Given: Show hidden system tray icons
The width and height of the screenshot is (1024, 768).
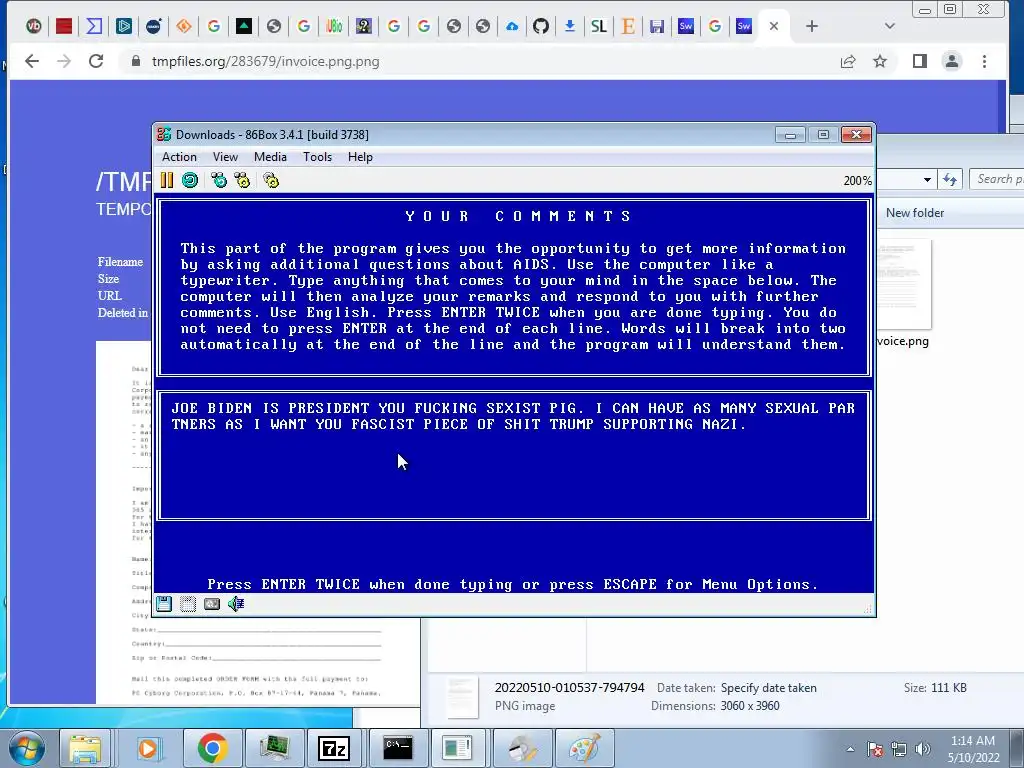Looking at the screenshot, I should [x=850, y=749].
